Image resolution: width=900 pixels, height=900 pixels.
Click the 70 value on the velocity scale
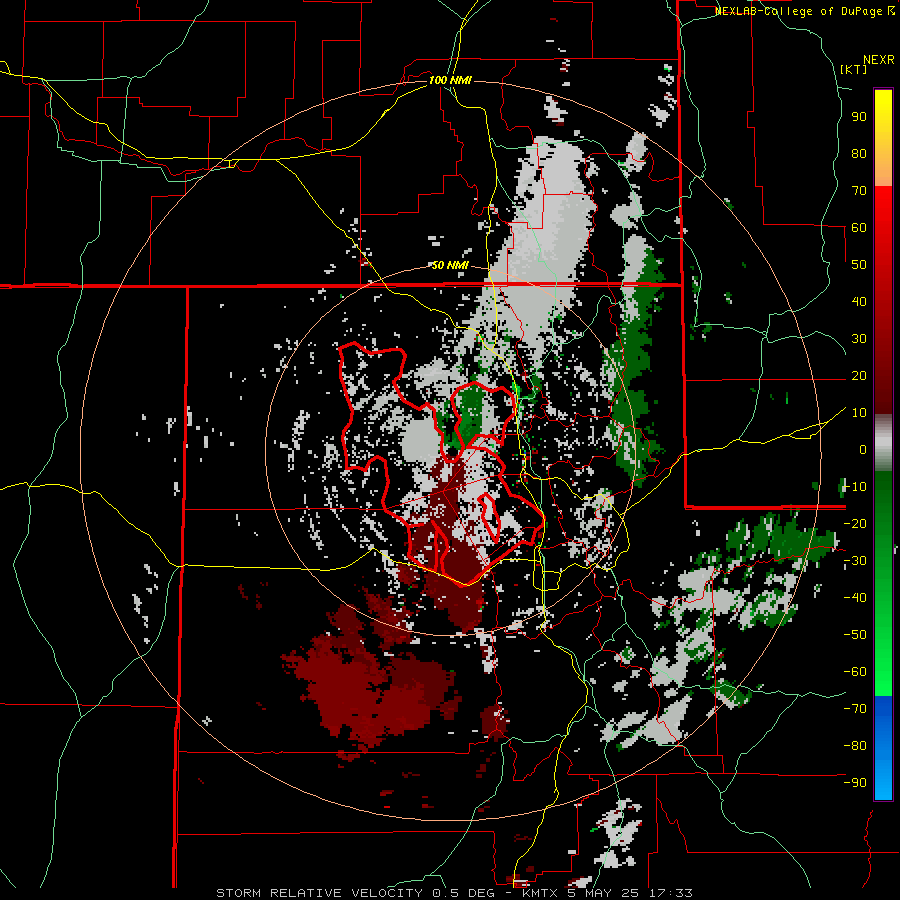[859, 191]
